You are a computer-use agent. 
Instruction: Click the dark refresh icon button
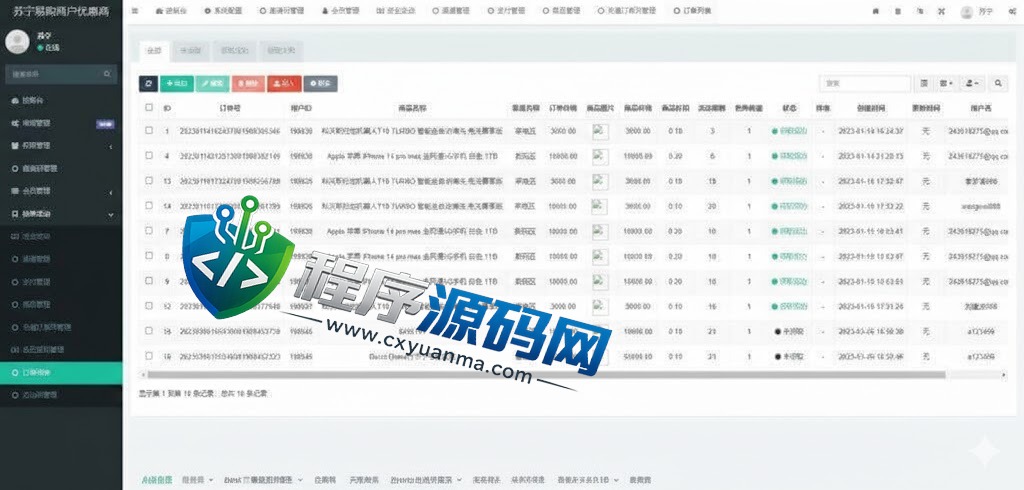[x=148, y=84]
